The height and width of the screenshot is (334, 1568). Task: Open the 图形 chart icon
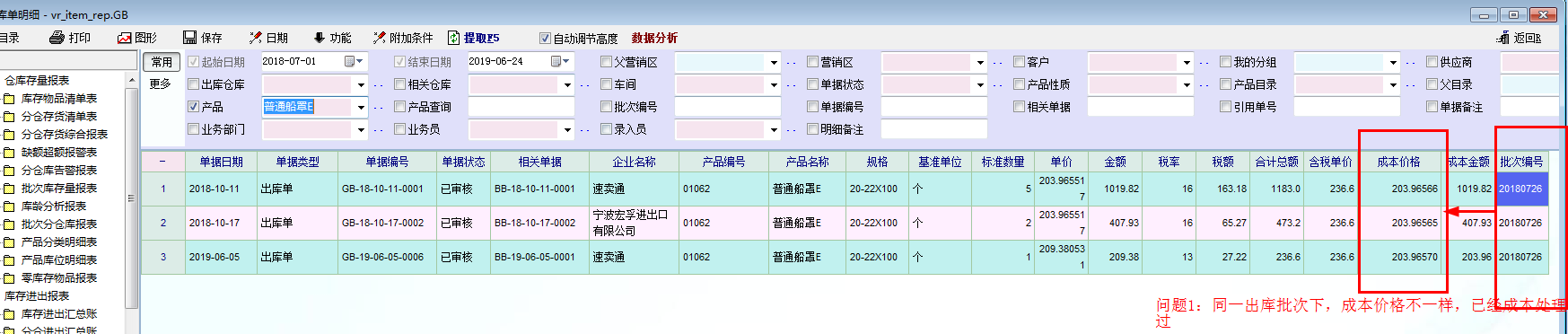point(125,38)
